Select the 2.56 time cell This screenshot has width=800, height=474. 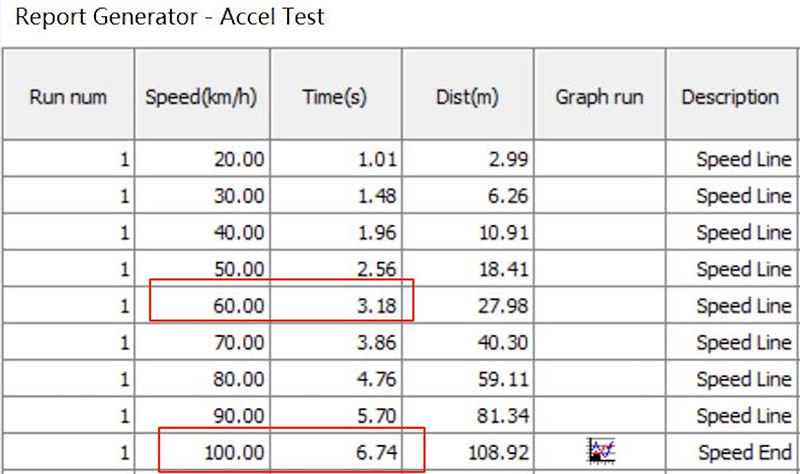coord(336,269)
